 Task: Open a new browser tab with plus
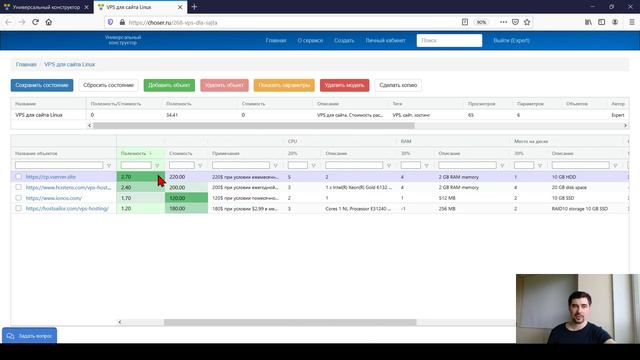click(194, 7)
